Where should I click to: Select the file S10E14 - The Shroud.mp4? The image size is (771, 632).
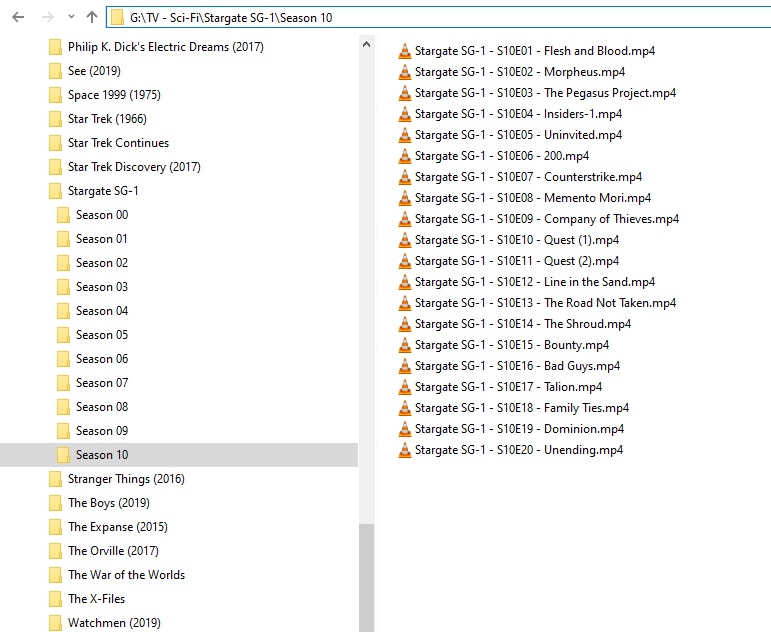(514, 324)
